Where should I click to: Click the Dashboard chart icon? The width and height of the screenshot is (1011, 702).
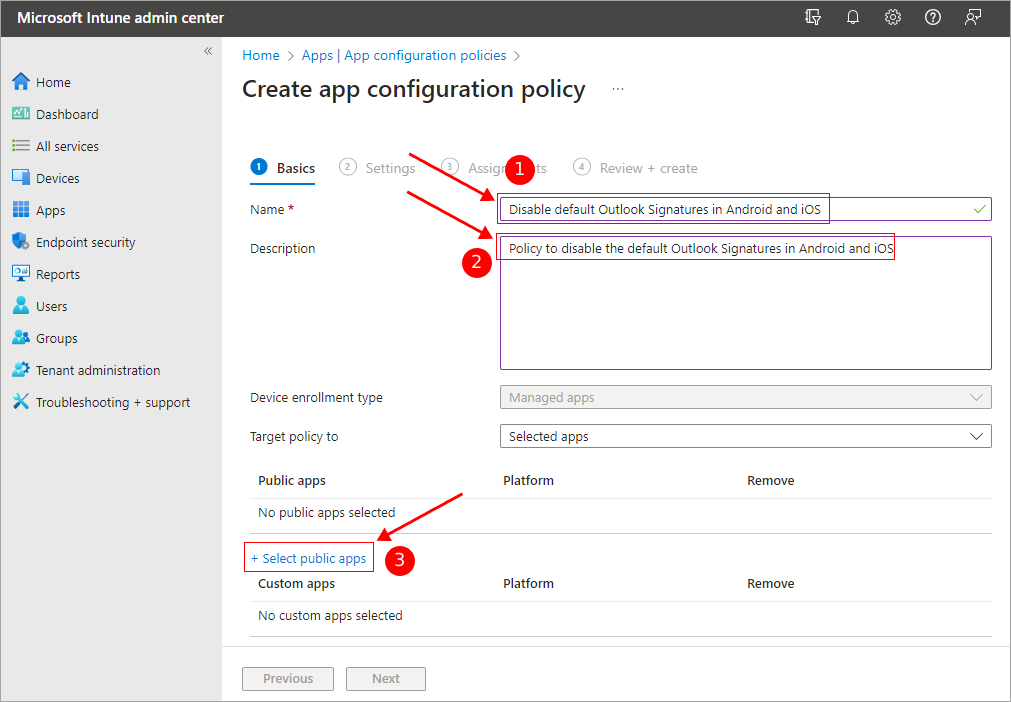[21, 114]
